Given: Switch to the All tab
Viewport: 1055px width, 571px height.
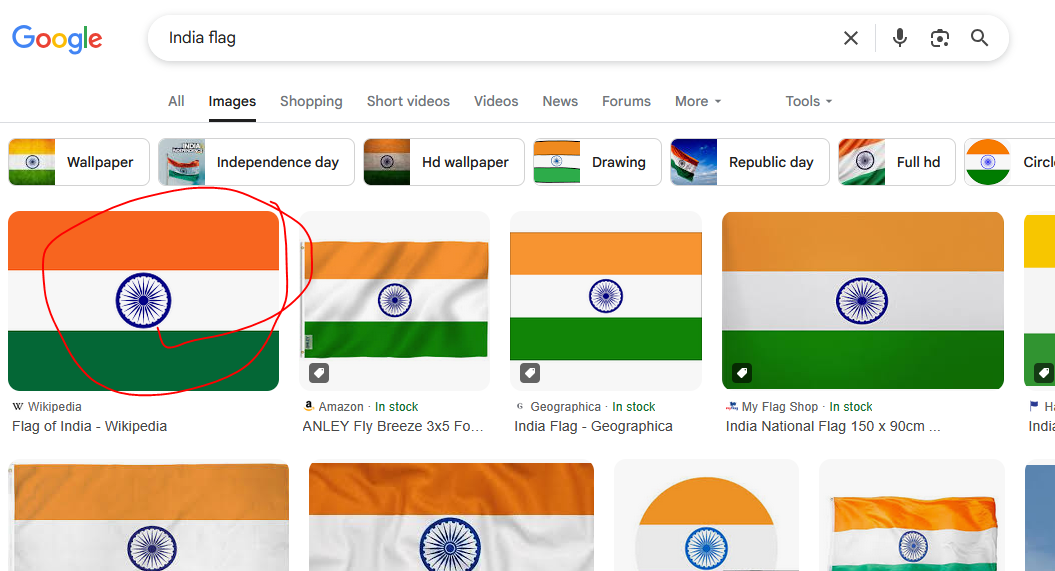Looking at the screenshot, I should 176,101.
